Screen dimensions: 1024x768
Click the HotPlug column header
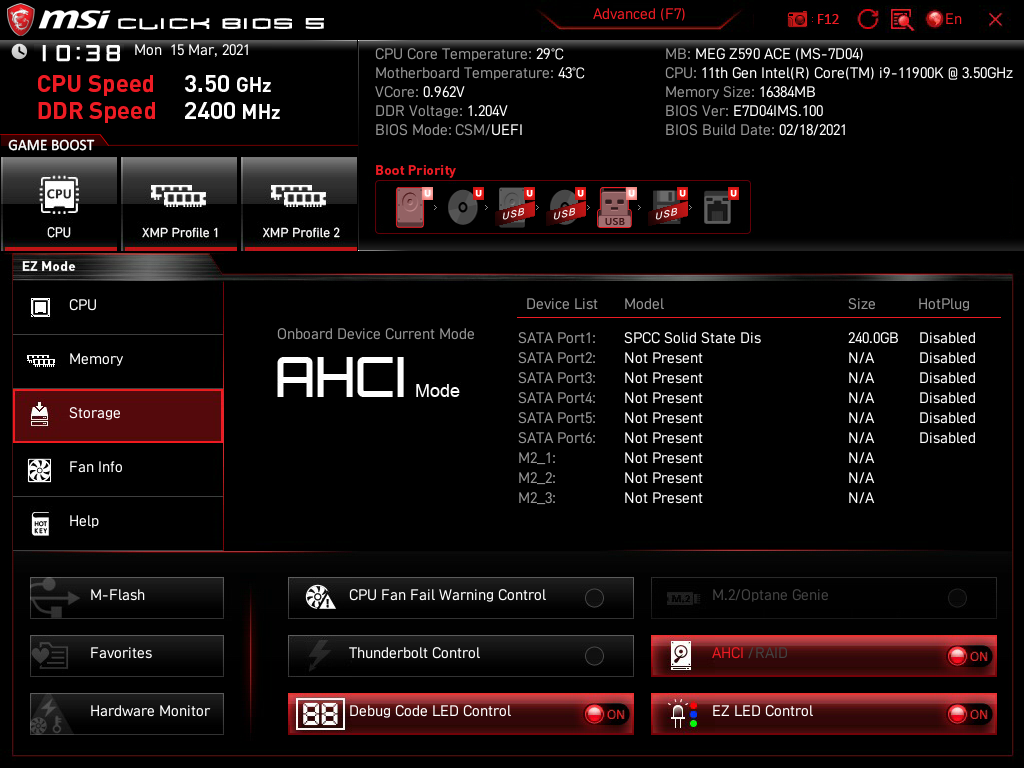944,304
